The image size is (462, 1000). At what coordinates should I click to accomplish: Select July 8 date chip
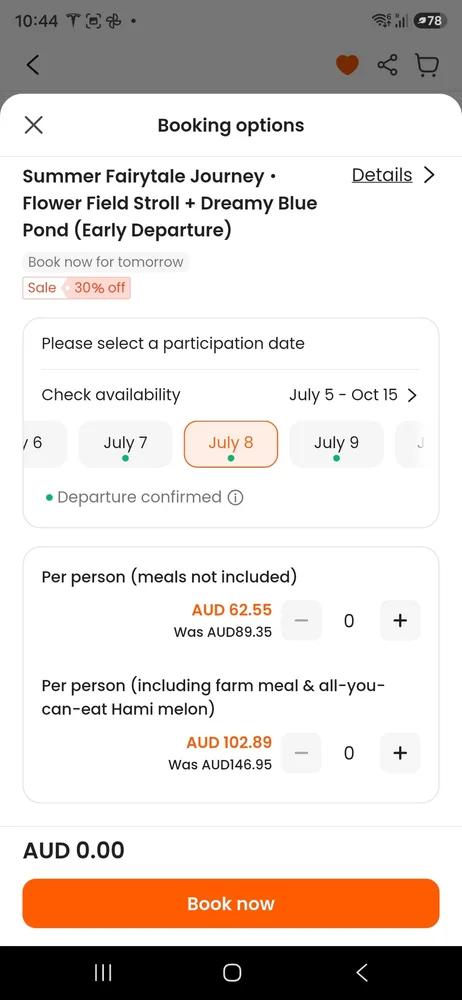tap(231, 445)
